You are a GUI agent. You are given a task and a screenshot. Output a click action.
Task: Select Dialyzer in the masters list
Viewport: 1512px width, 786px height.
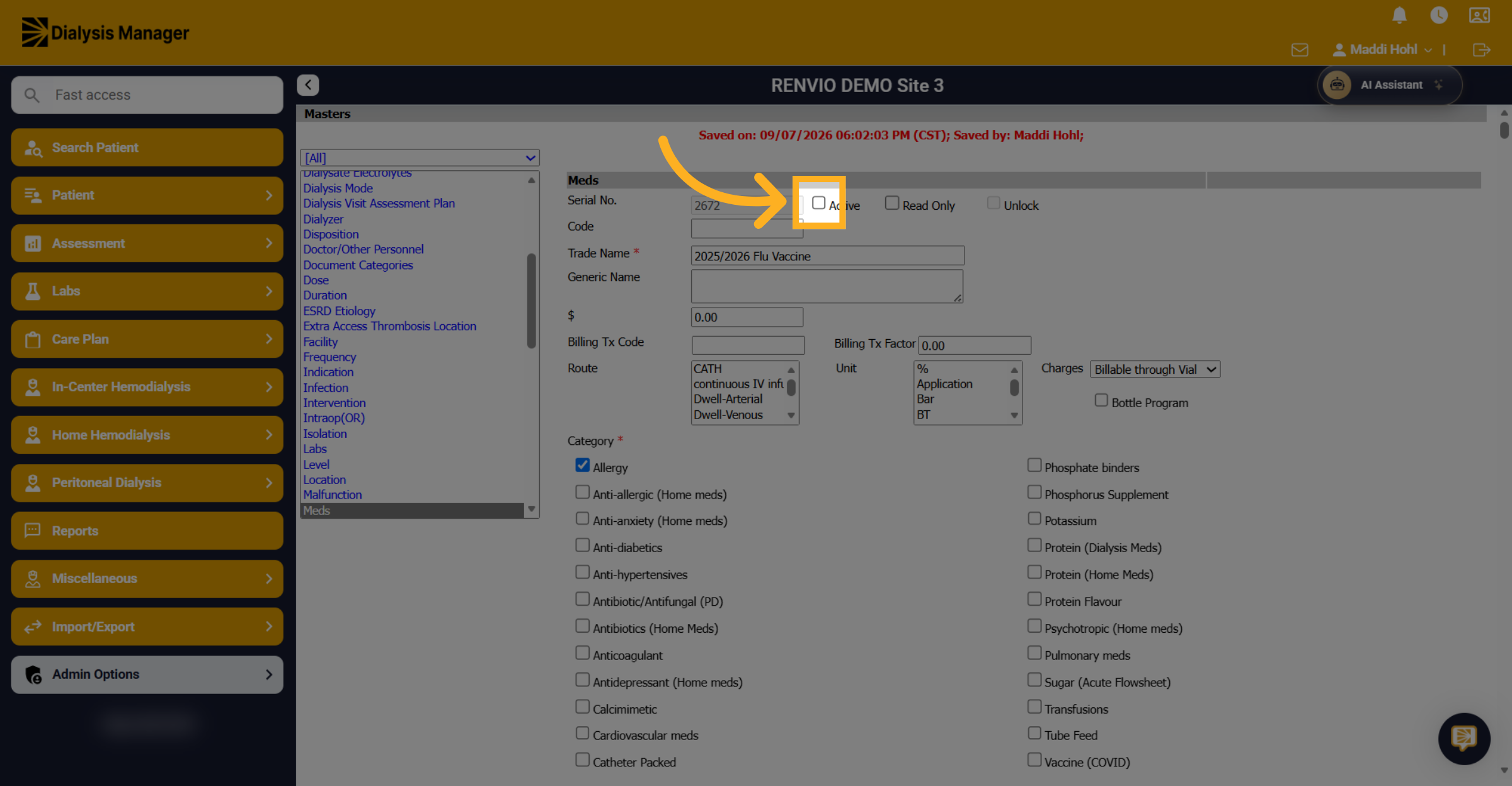[323, 219]
